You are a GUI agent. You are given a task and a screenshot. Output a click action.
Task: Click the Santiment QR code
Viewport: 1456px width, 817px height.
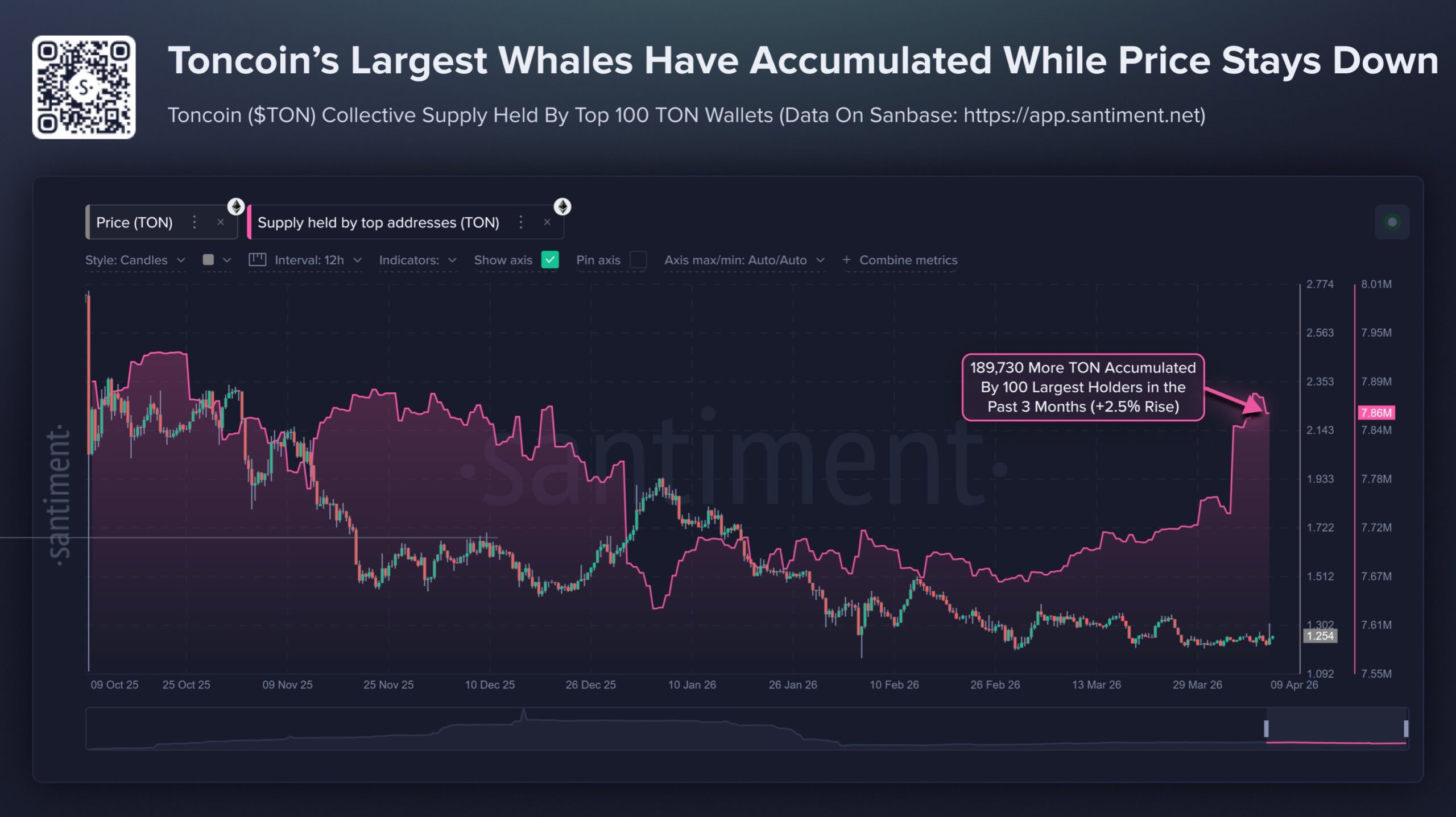click(84, 85)
